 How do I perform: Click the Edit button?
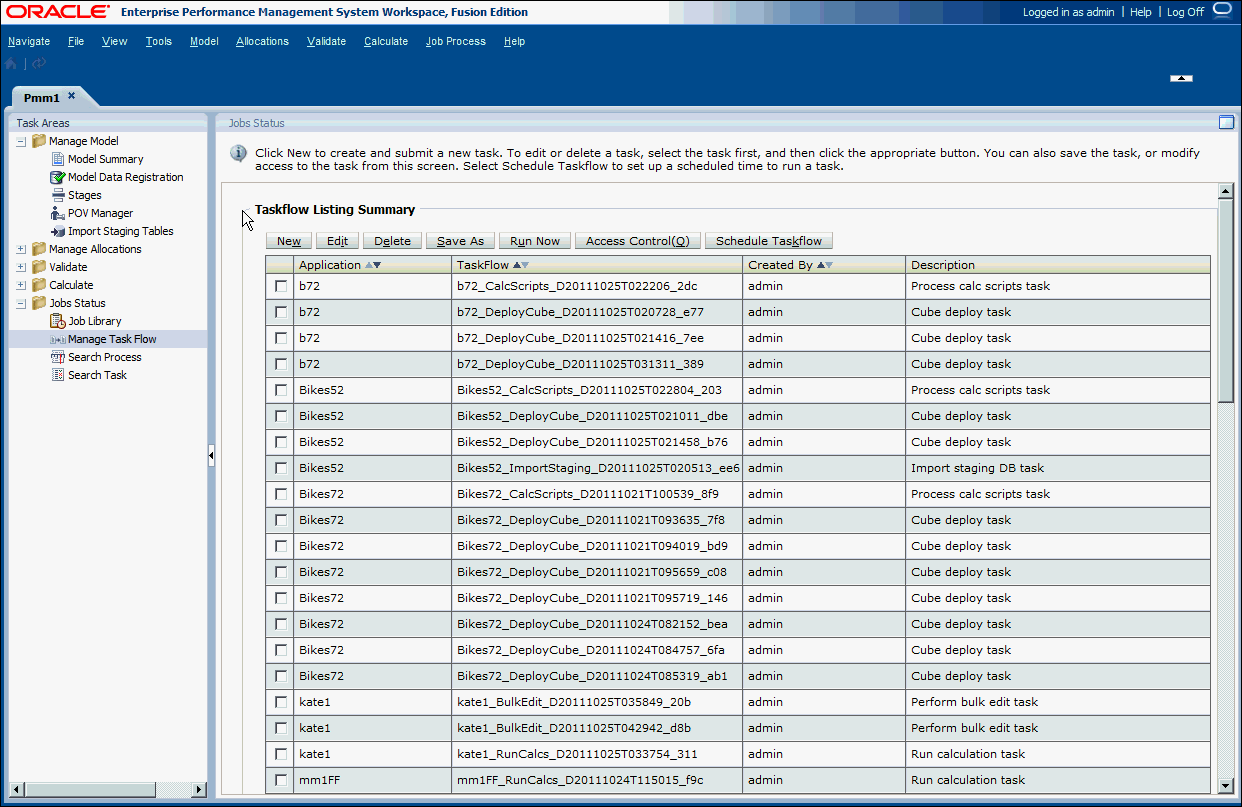click(x=338, y=241)
